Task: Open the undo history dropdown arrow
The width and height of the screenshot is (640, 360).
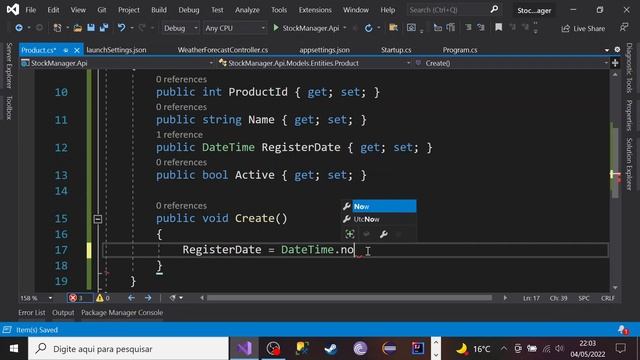Action: tap(132, 28)
